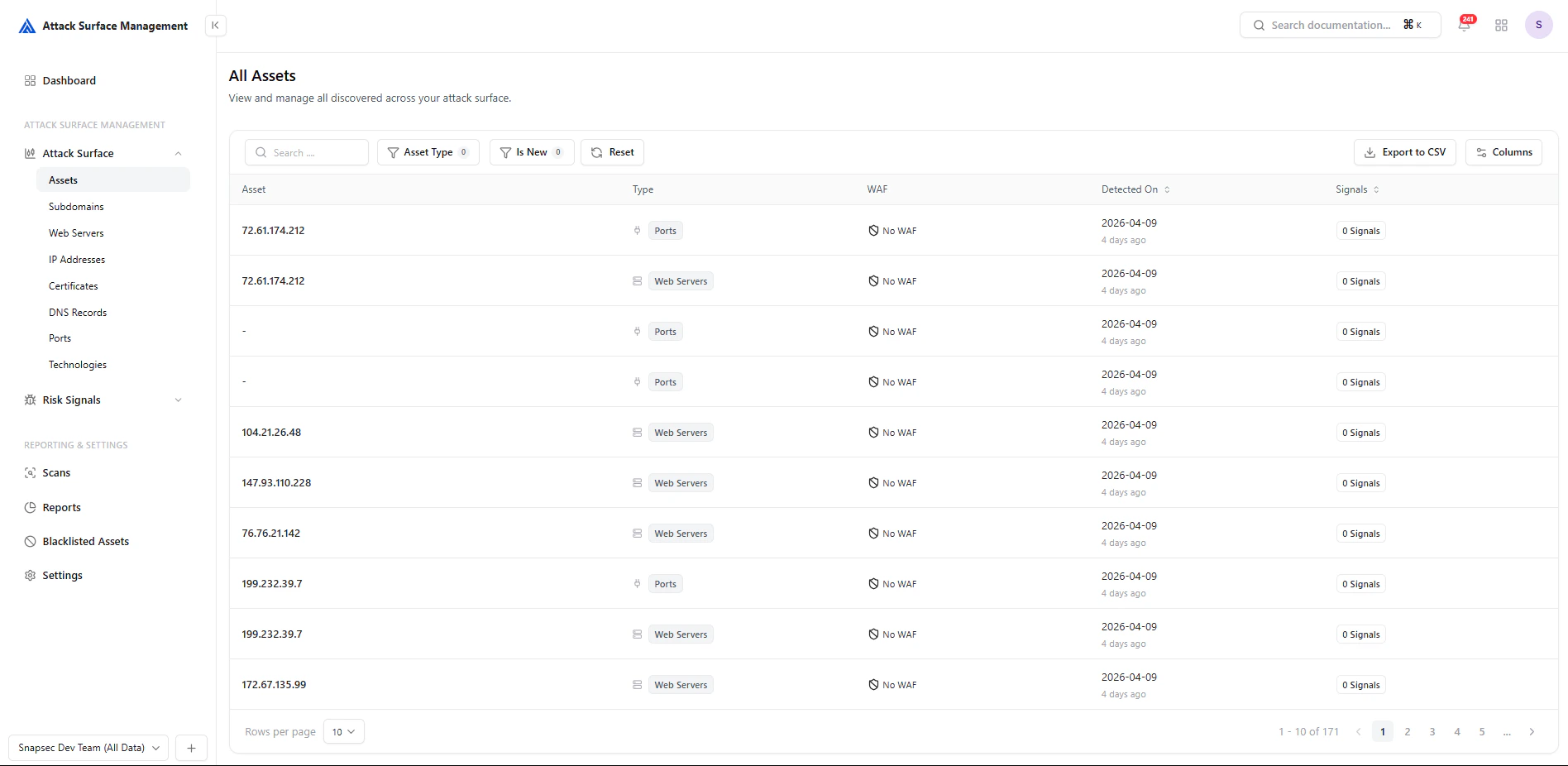Click the server icon in the 147.93.110.228 row

coord(637,482)
